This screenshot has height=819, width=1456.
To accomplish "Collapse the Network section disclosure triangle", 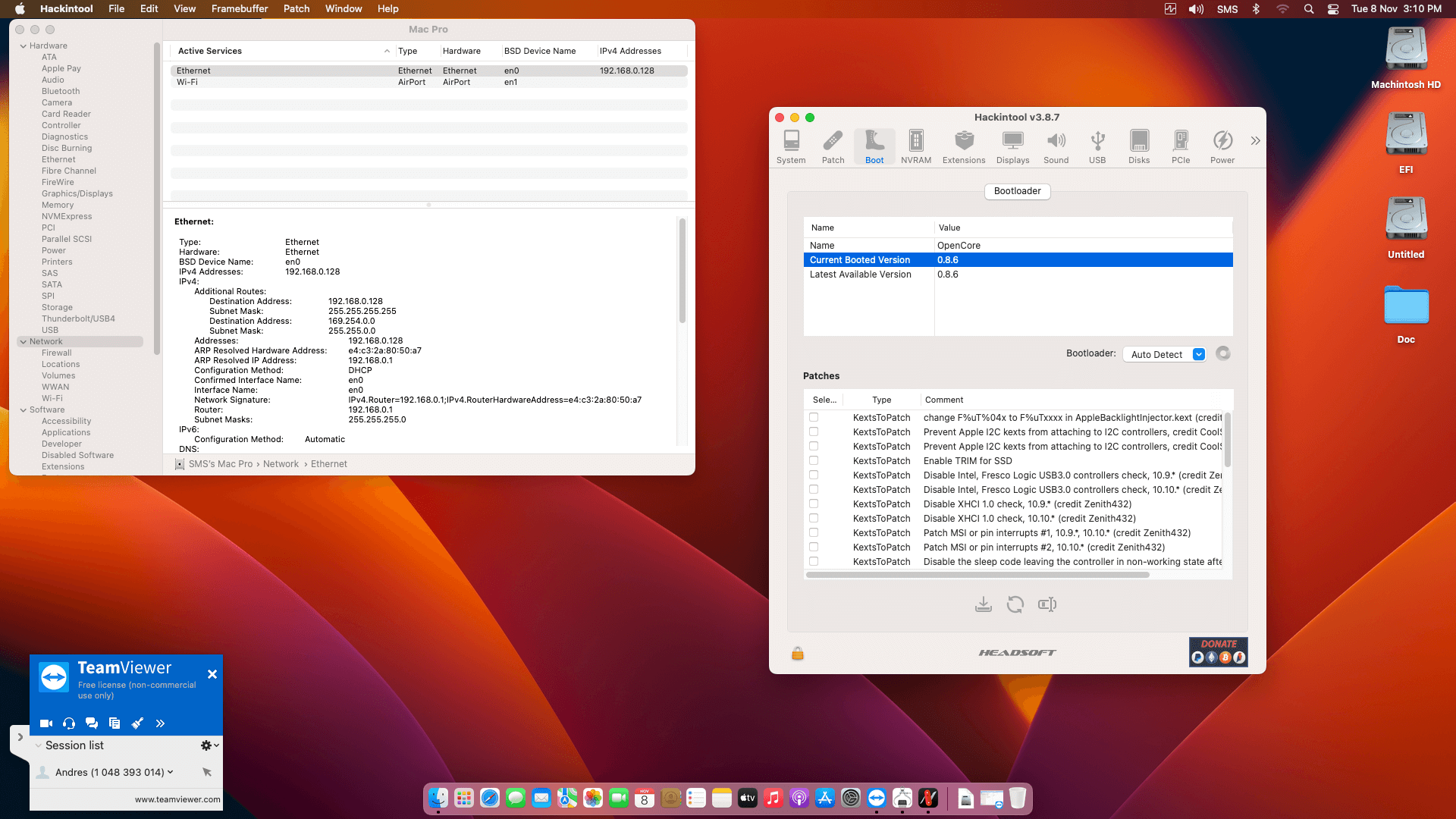I will tap(23, 342).
